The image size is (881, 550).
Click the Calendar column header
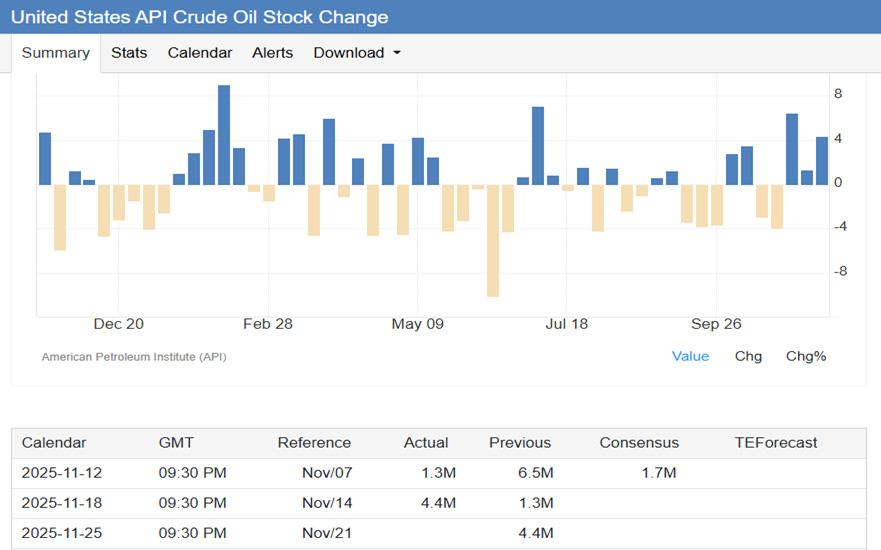pos(54,442)
